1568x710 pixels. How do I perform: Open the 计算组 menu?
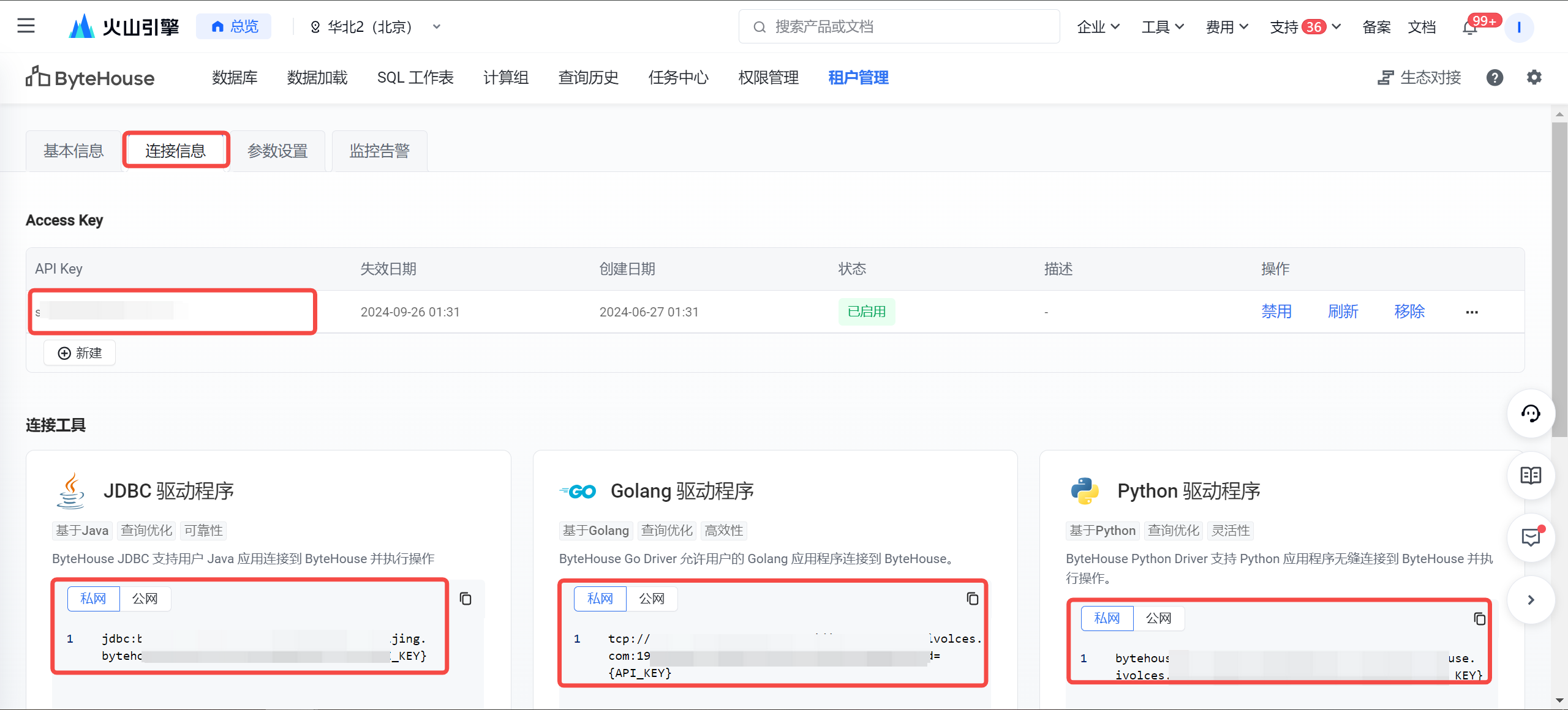(506, 78)
